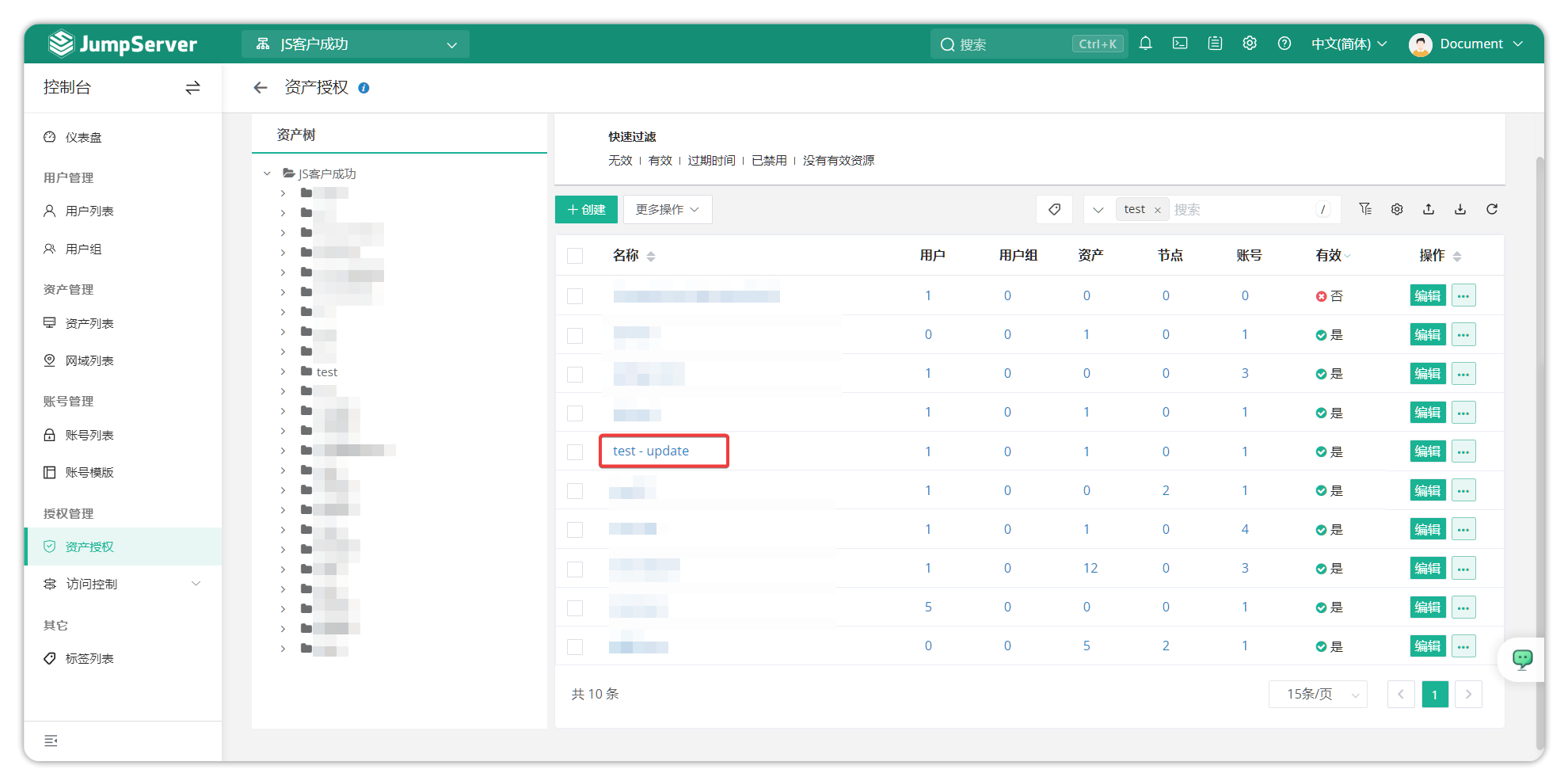This screenshot has height=777, width=1568.
Task: Open system settings gear in header
Action: coord(1250,44)
